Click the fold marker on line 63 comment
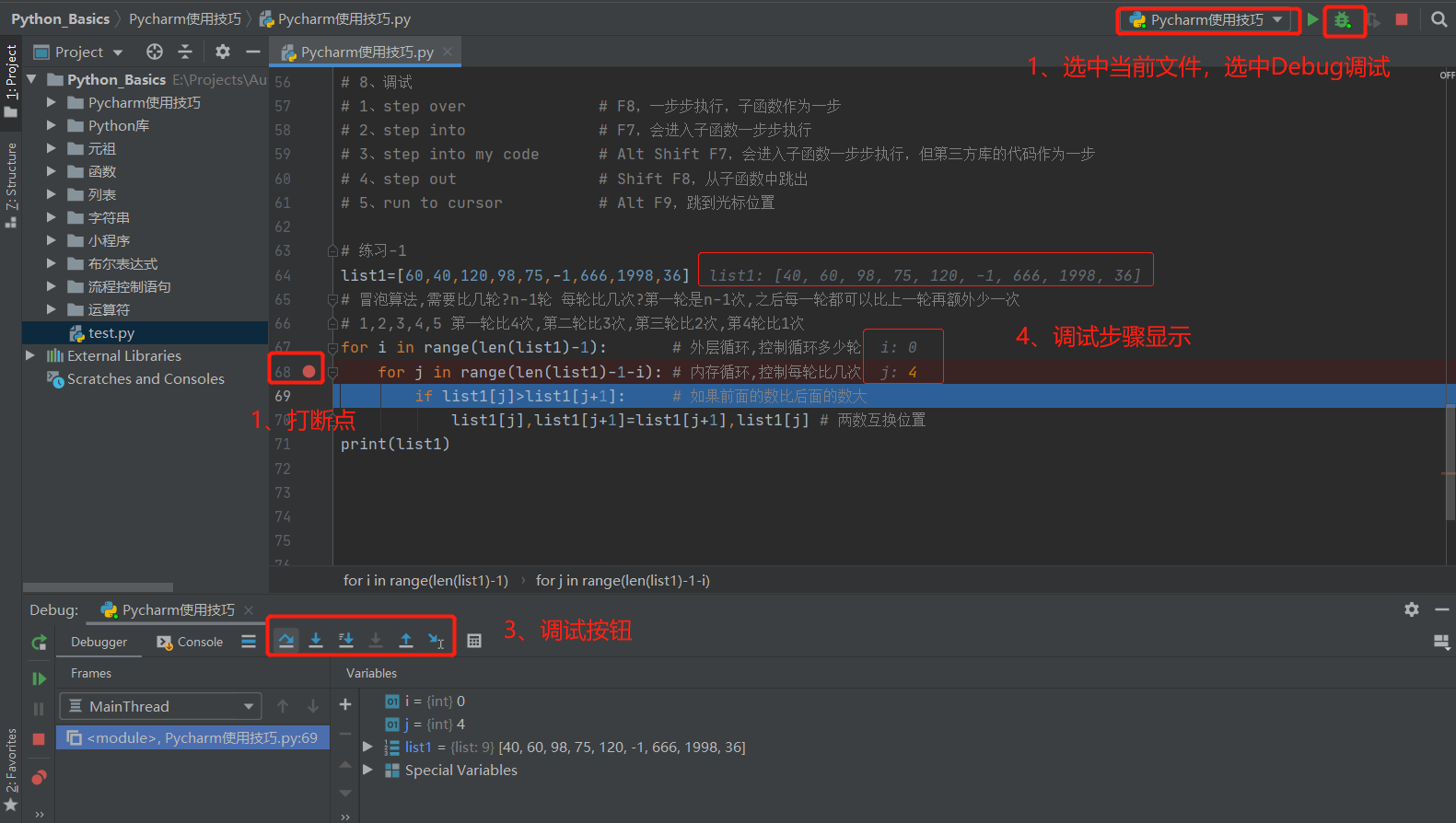Image resolution: width=1456 pixels, height=823 pixels. click(332, 250)
